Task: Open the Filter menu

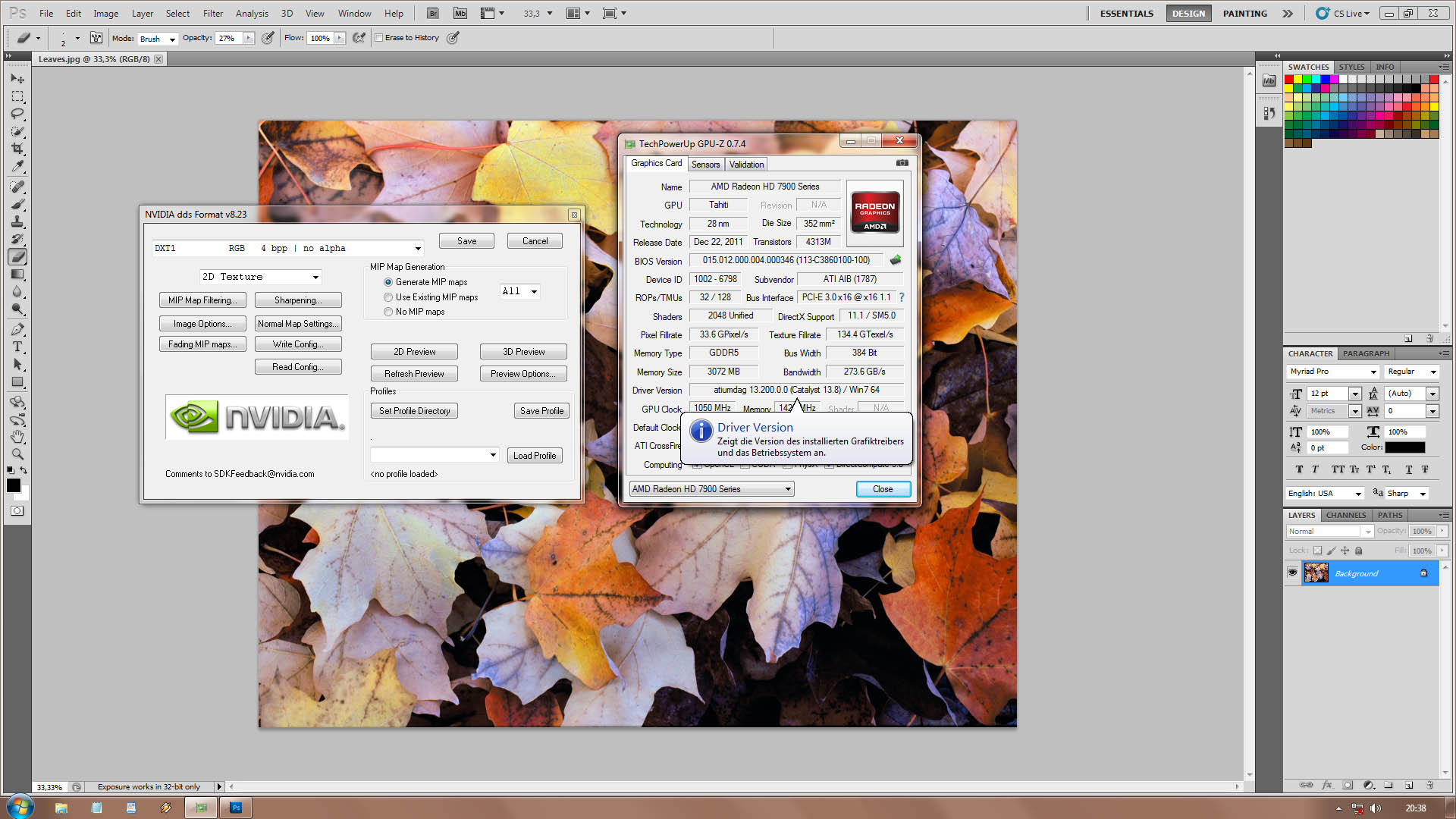Action: click(212, 13)
